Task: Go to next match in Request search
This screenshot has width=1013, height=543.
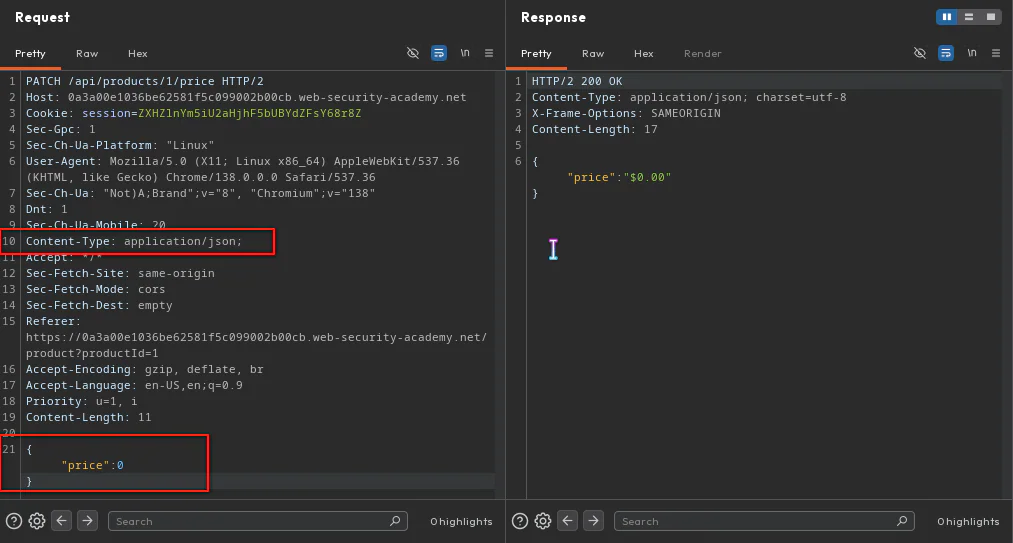Action: 87,520
